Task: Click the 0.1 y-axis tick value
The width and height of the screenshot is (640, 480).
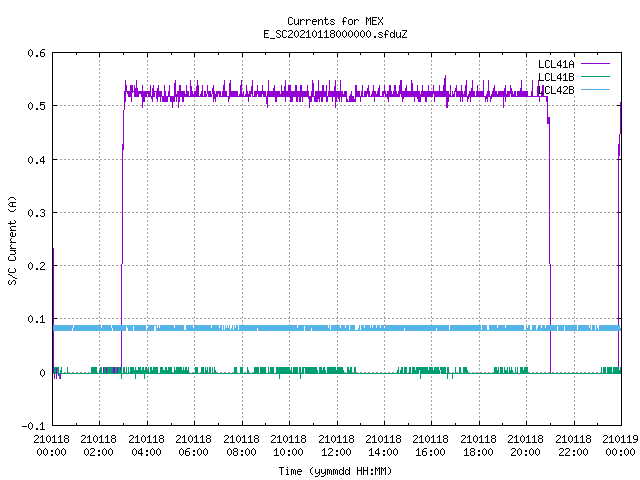Action: click(36, 319)
